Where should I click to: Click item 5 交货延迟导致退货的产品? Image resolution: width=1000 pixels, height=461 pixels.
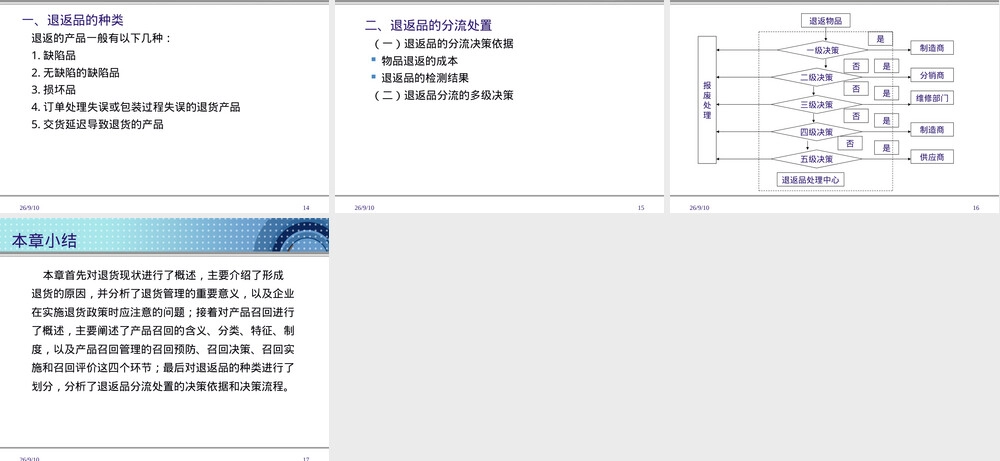pos(98,124)
